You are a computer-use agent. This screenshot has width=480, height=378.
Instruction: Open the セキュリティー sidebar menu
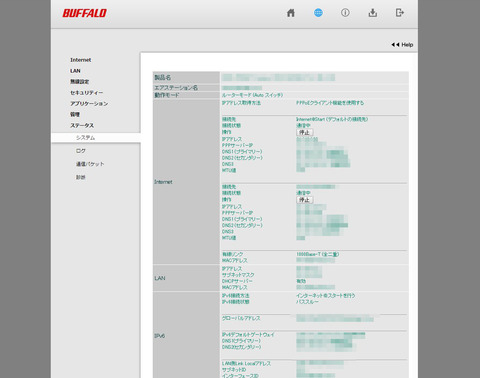click(x=87, y=93)
